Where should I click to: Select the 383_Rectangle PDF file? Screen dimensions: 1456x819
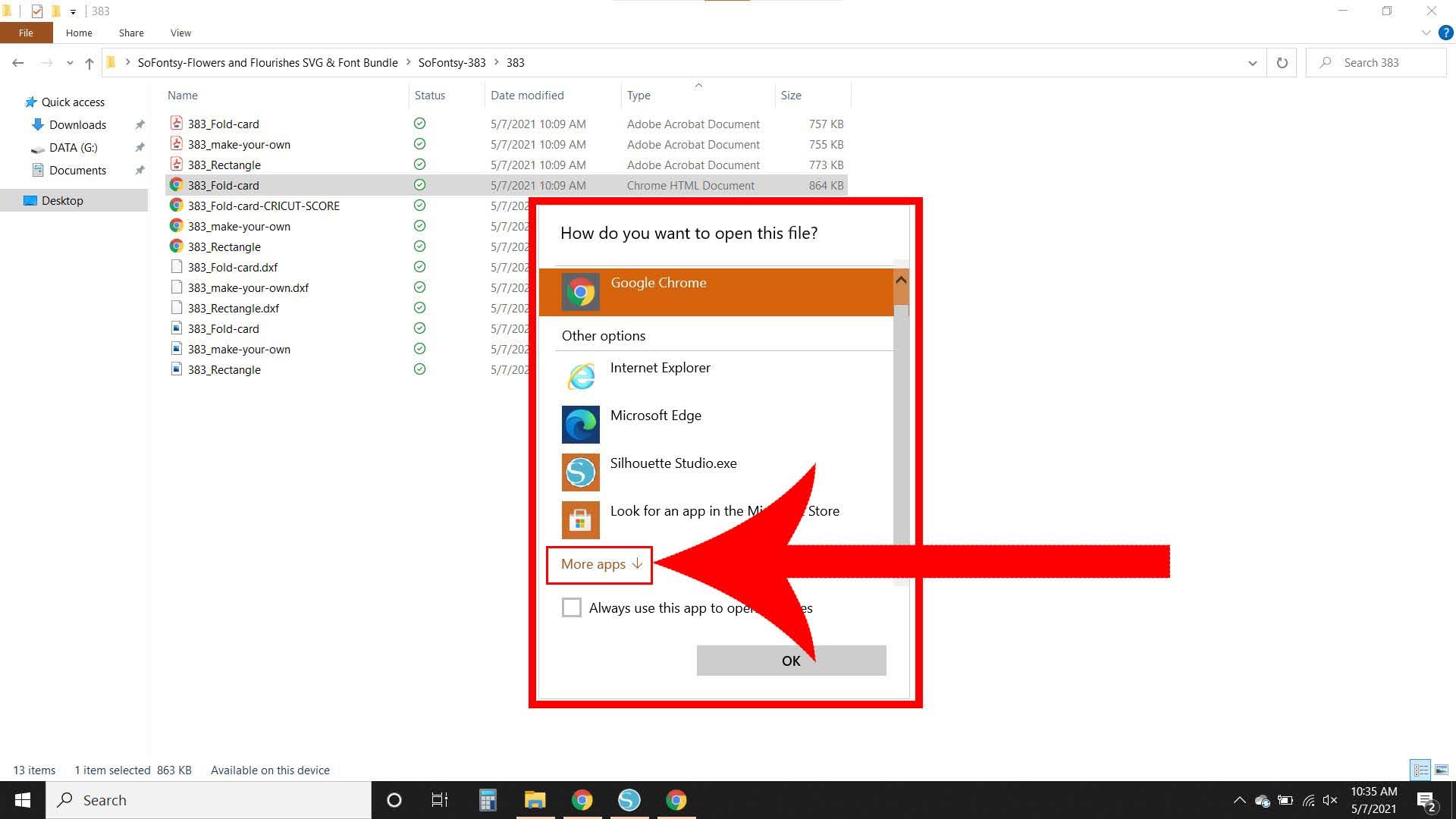[225, 165]
